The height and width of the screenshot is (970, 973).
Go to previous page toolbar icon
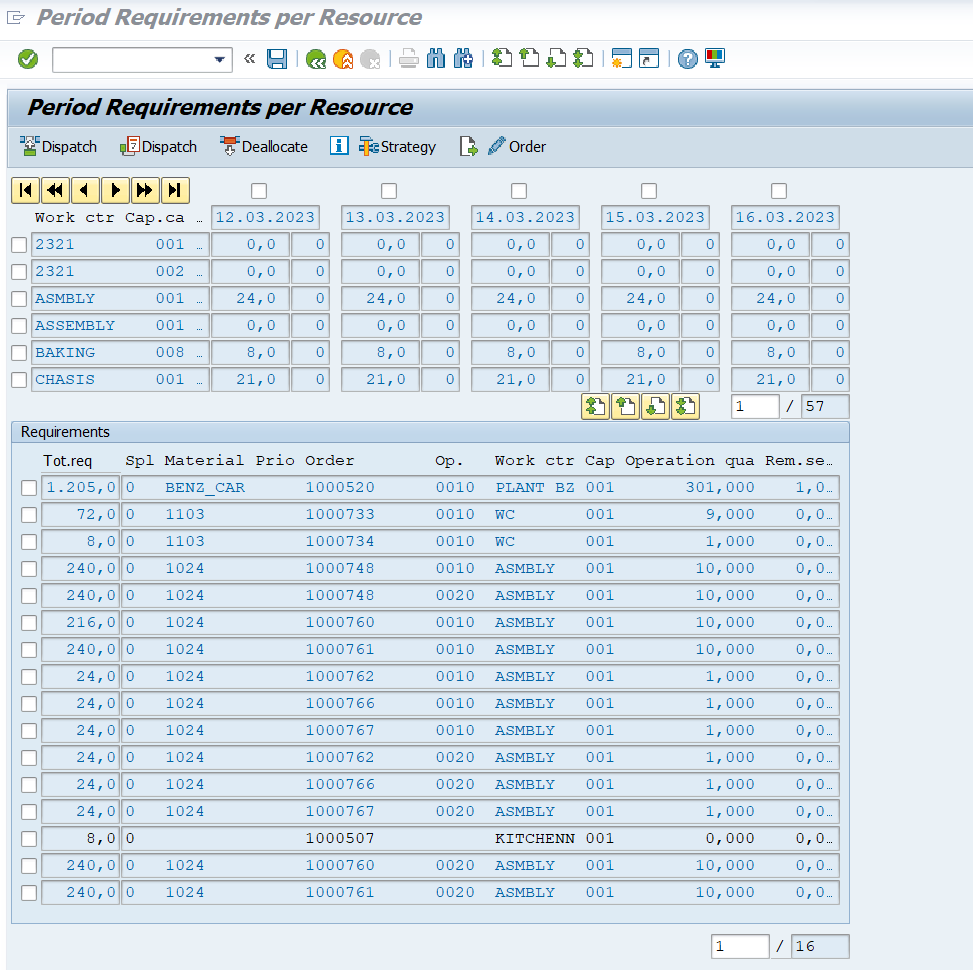coord(529,58)
